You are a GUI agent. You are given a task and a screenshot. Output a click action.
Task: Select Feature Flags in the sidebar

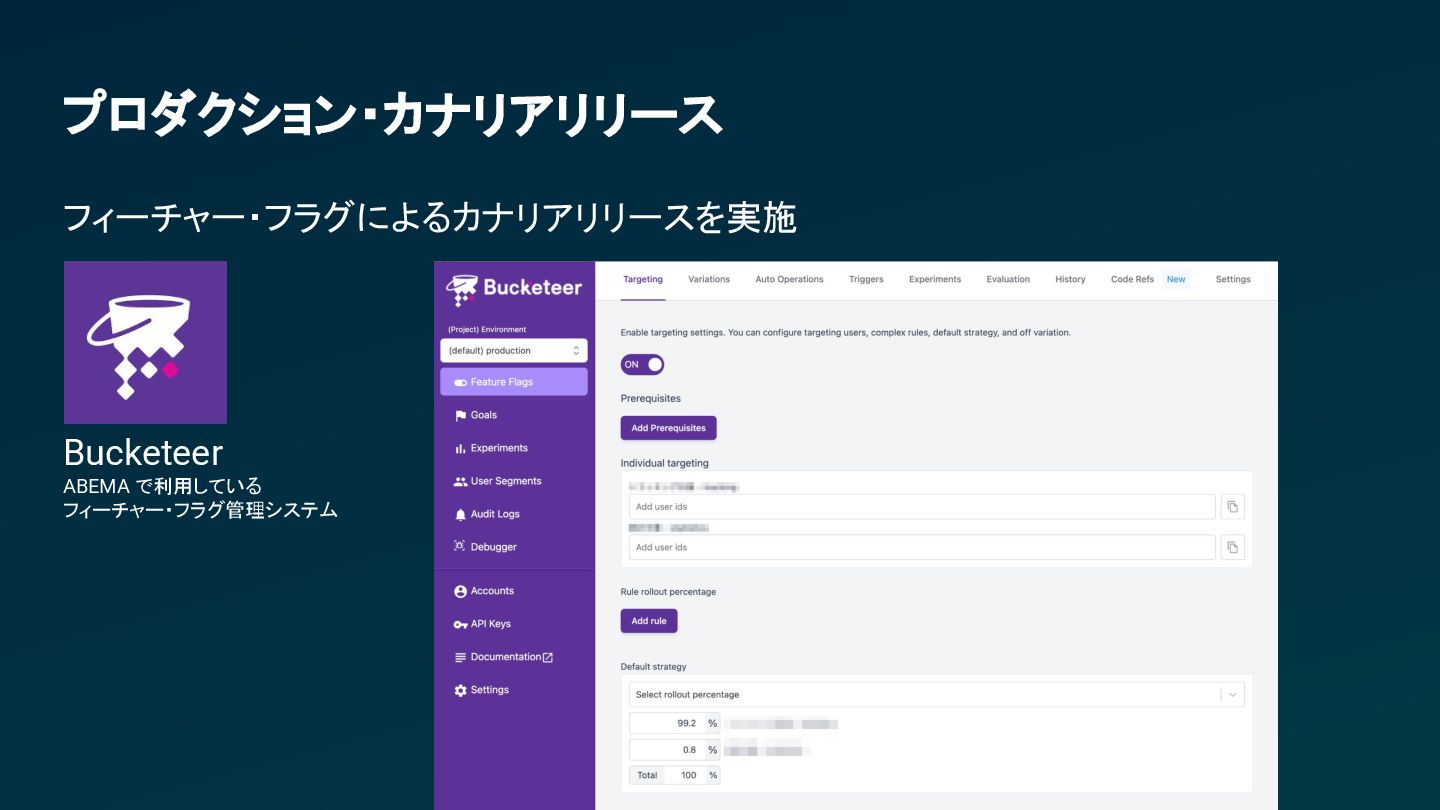pyautogui.click(x=514, y=382)
